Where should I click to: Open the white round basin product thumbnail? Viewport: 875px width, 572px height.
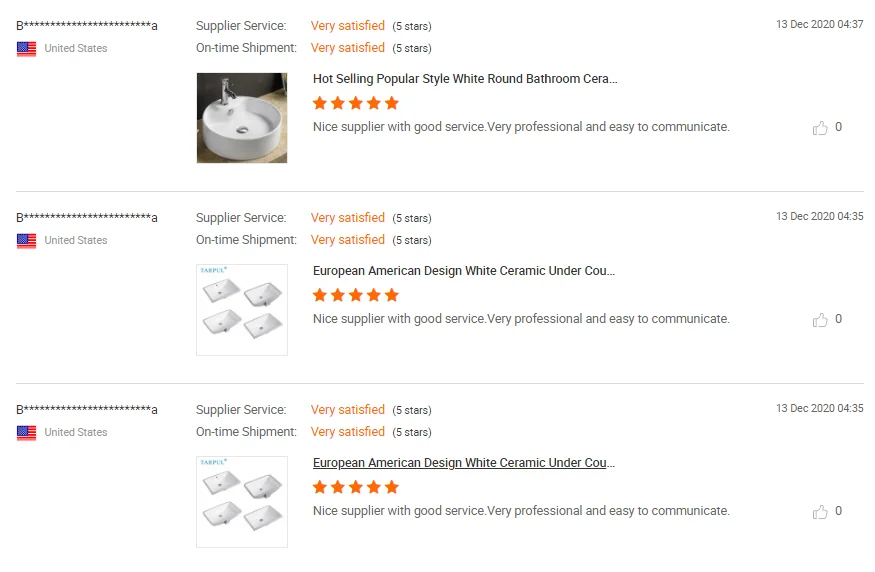(242, 118)
